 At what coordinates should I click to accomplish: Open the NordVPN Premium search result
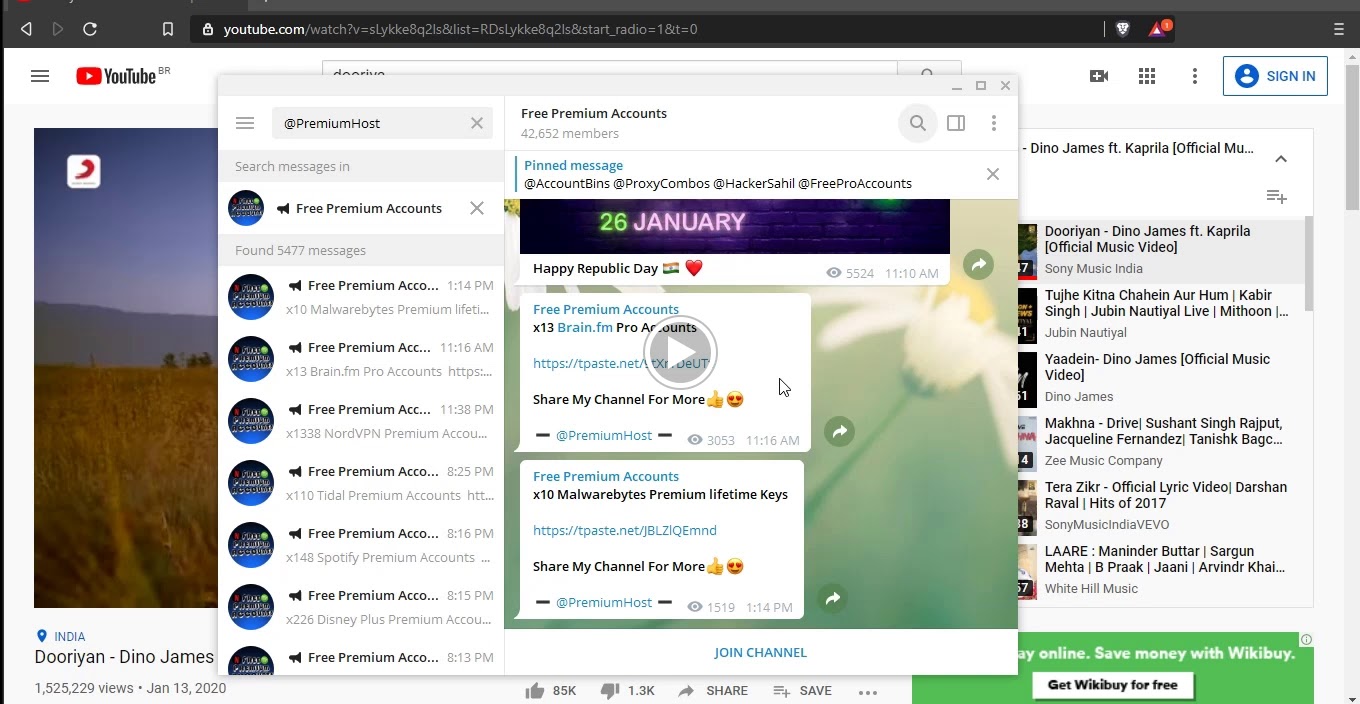tap(361, 421)
